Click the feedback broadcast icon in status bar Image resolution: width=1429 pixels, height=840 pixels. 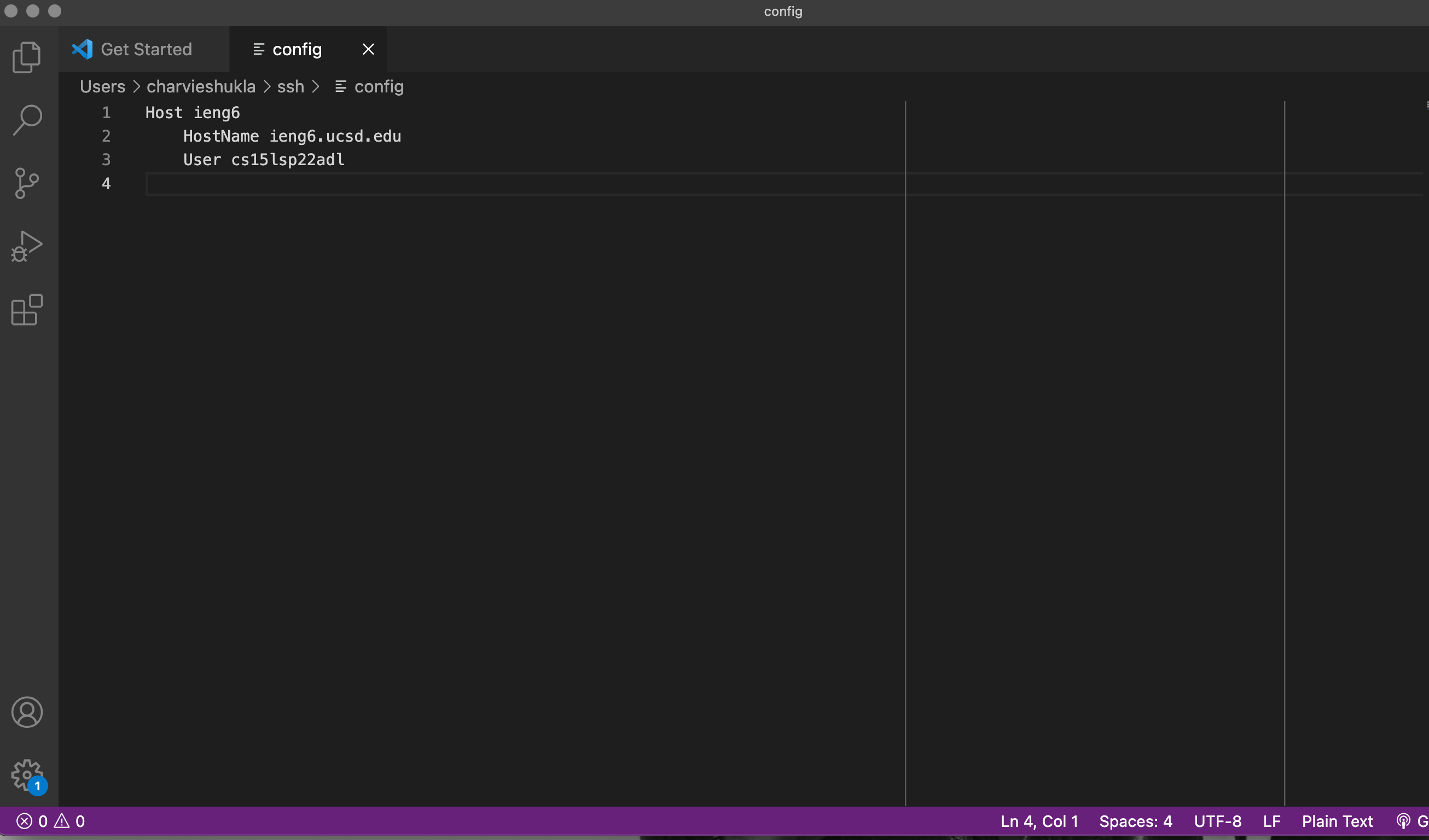coord(1403,821)
